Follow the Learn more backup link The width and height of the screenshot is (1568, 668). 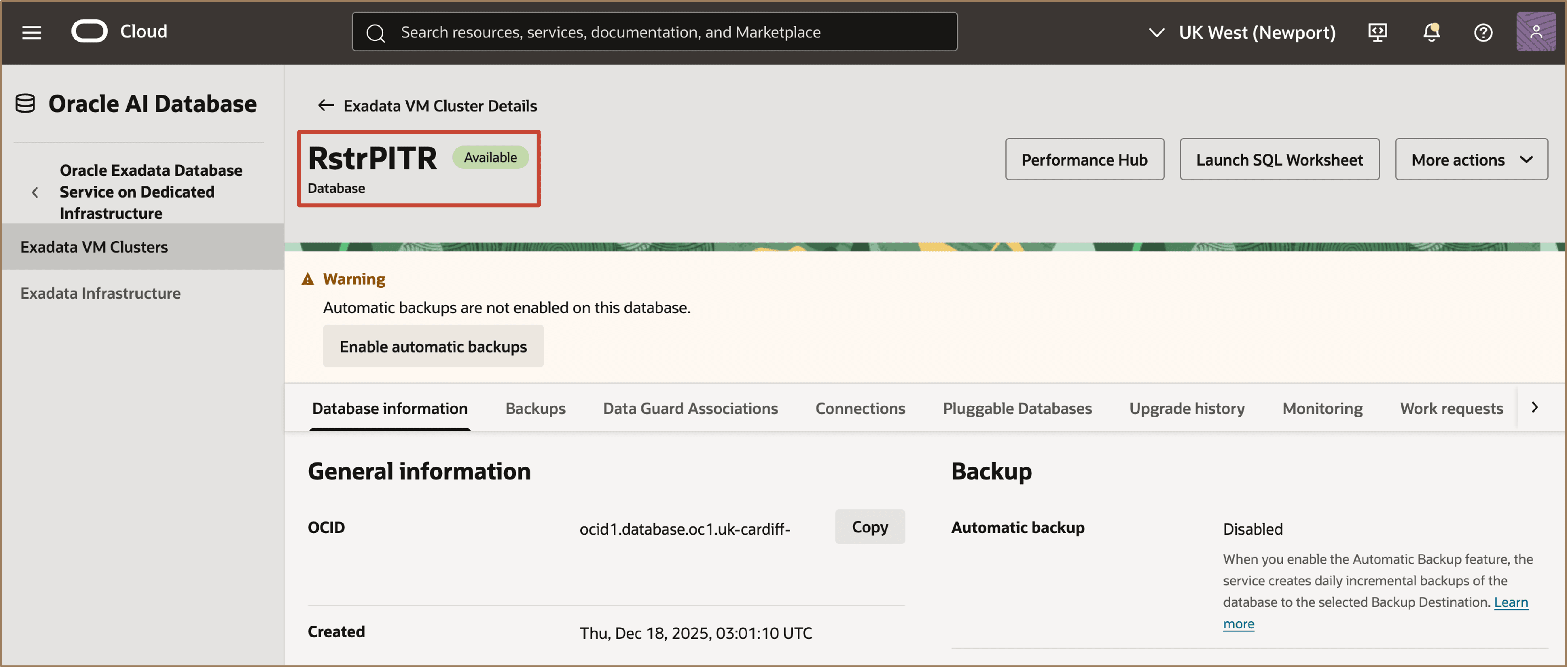click(x=1510, y=603)
